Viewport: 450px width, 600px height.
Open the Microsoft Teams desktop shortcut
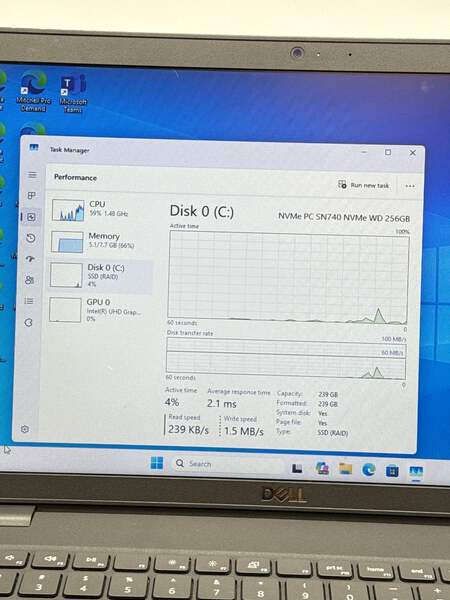coord(73,93)
